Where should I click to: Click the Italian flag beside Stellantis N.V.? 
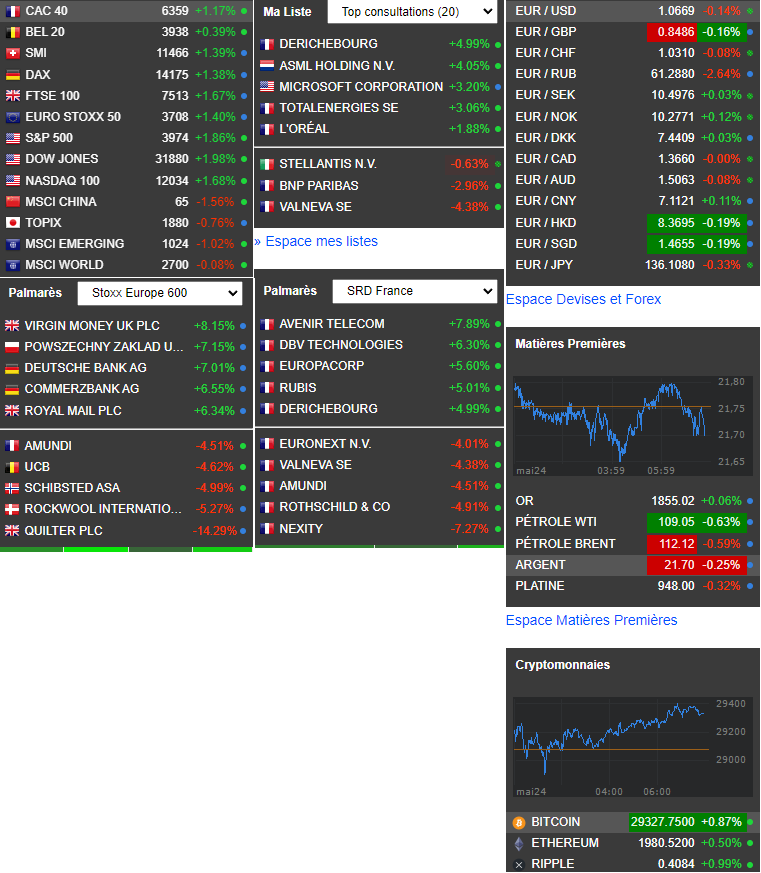267,164
